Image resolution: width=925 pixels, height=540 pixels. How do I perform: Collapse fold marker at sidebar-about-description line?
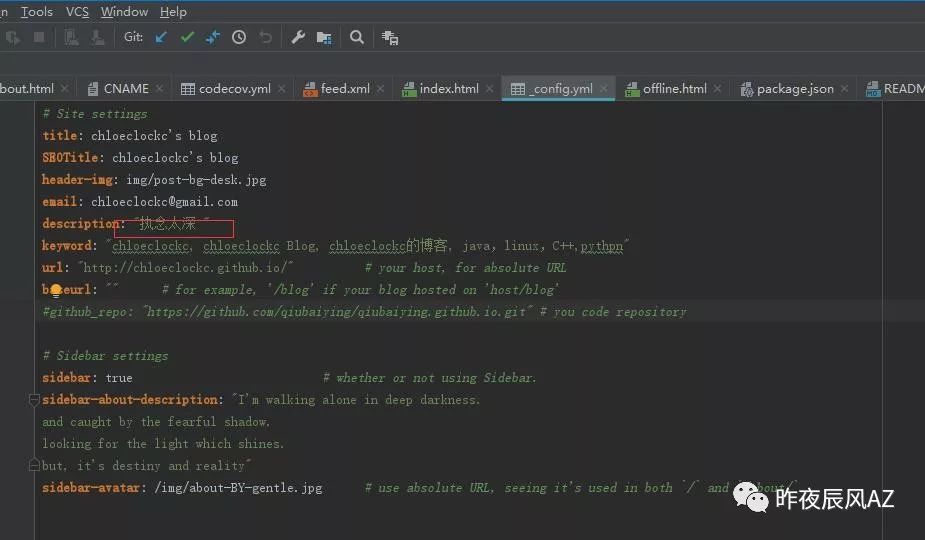[34, 400]
